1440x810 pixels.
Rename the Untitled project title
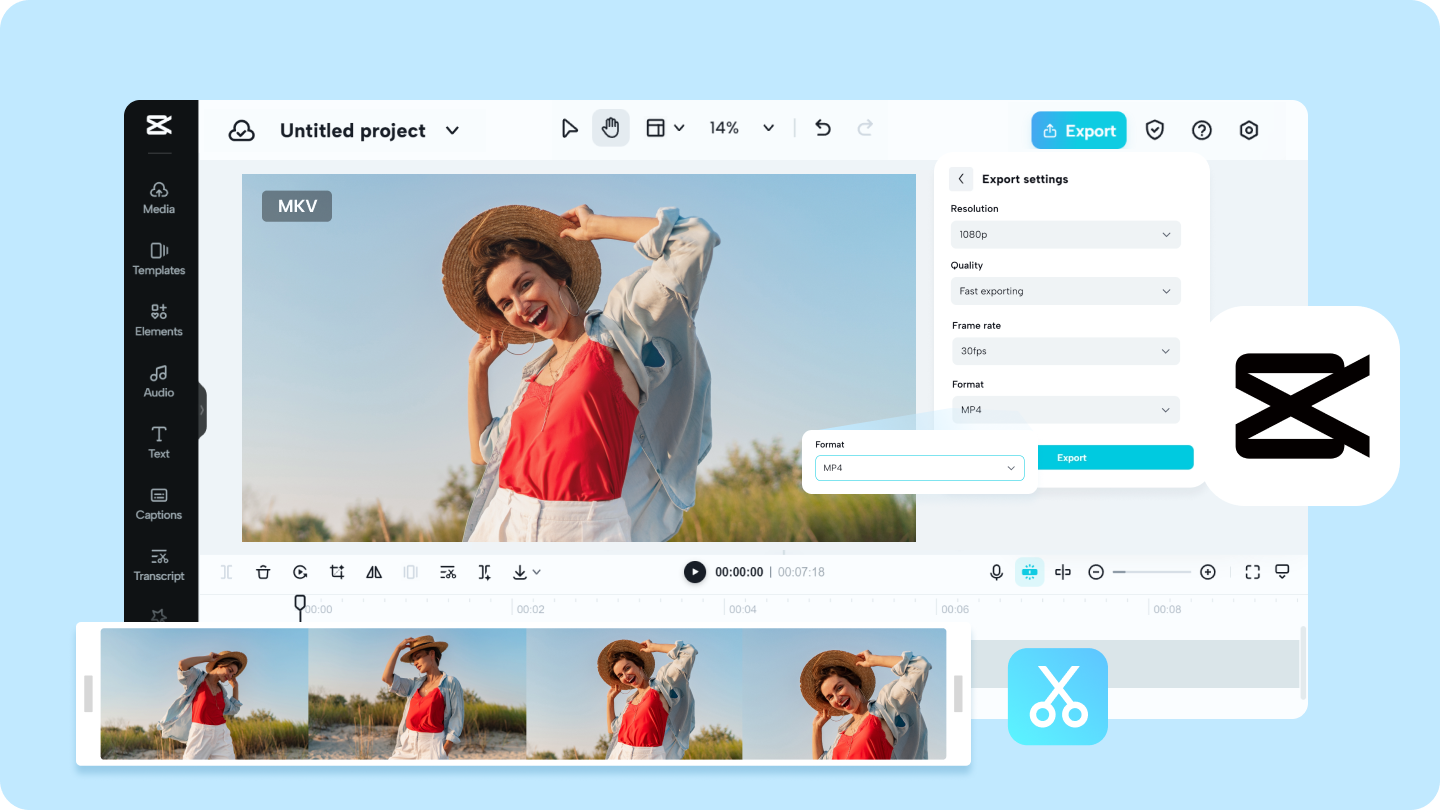tap(352, 130)
